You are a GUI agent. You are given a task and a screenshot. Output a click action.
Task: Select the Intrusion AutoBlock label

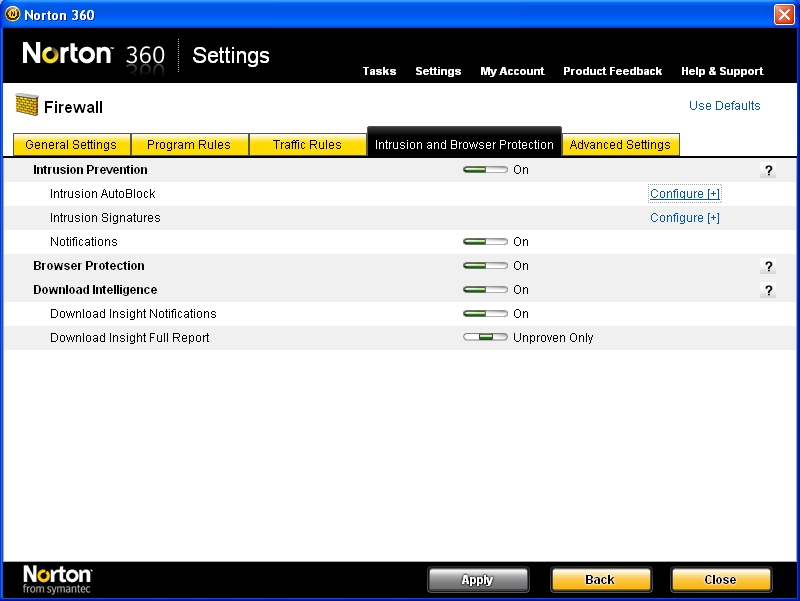(103, 194)
